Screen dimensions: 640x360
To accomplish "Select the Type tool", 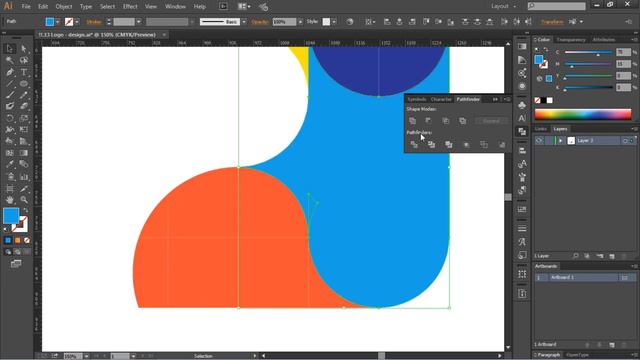I will click(x=24, y=72).
